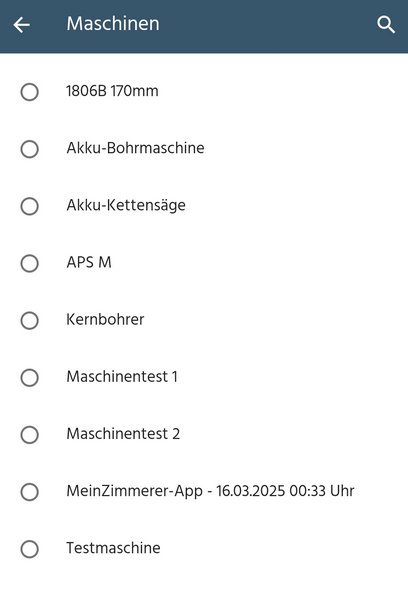The width and height of the screenshot is (408, 595).
Task: Select the MeinZimmerer-App radio button
Action: coord(29,492)
